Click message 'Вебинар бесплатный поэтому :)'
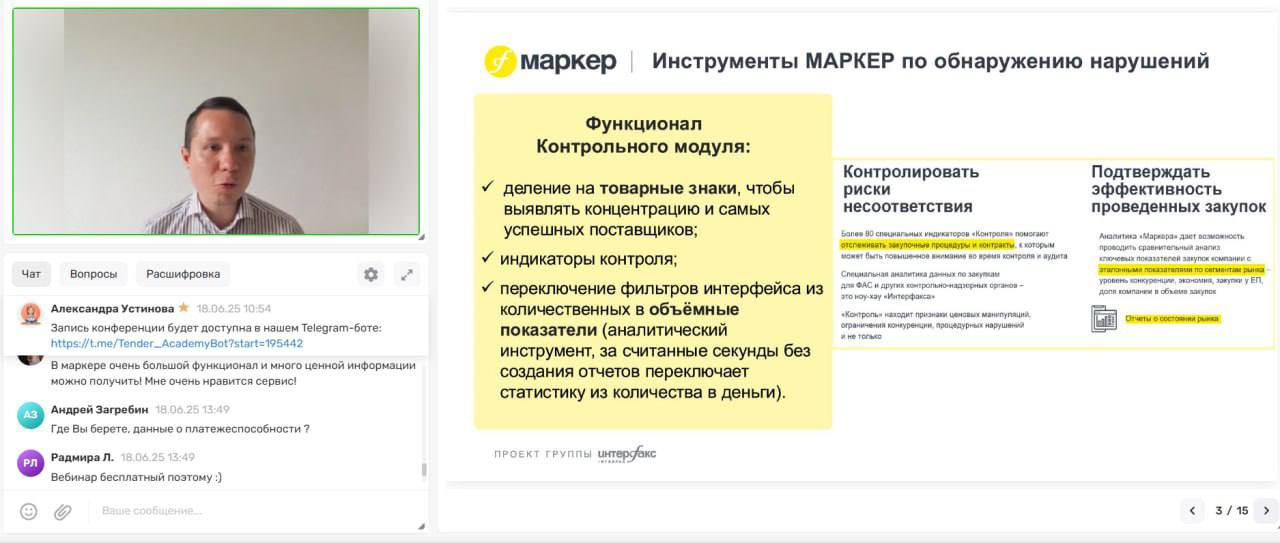The height and width of the screenshot is (543, 1280). coord(136,477)
